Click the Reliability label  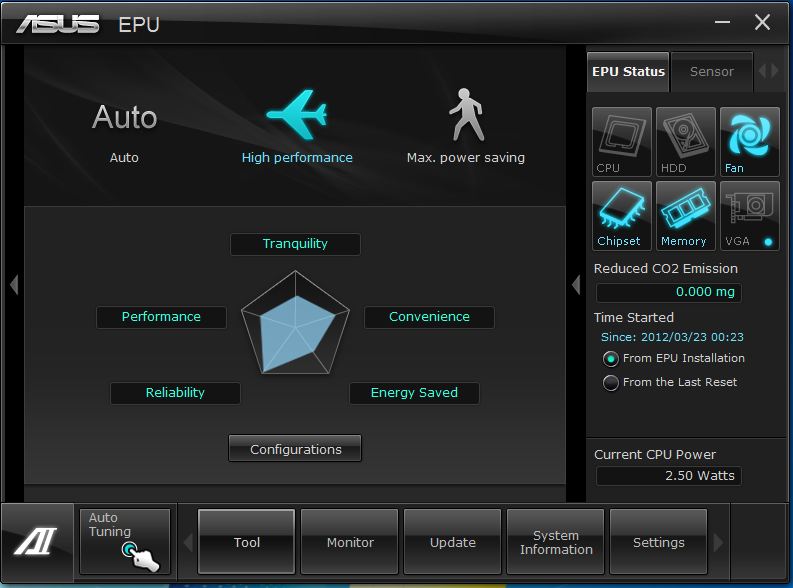click(x=175, y=393)
